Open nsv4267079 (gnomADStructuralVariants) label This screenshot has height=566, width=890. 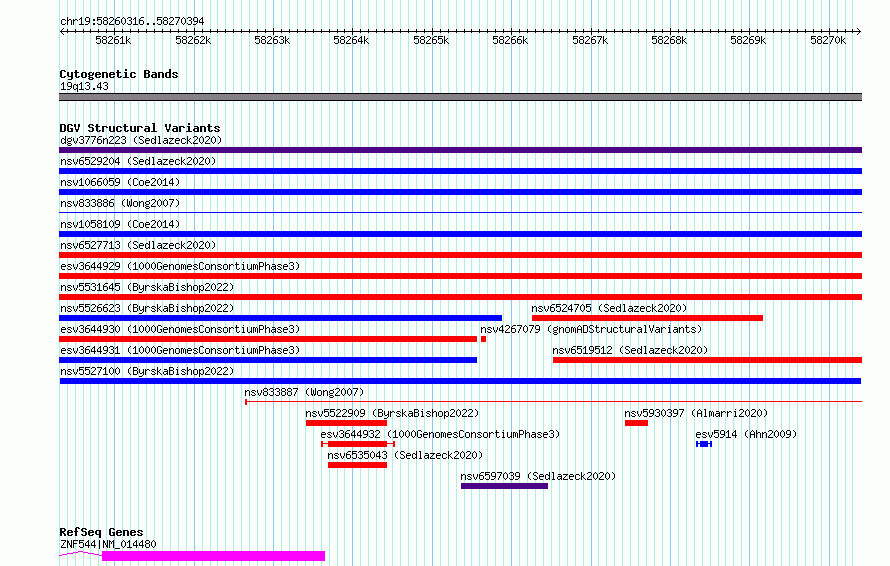(591, 329)
